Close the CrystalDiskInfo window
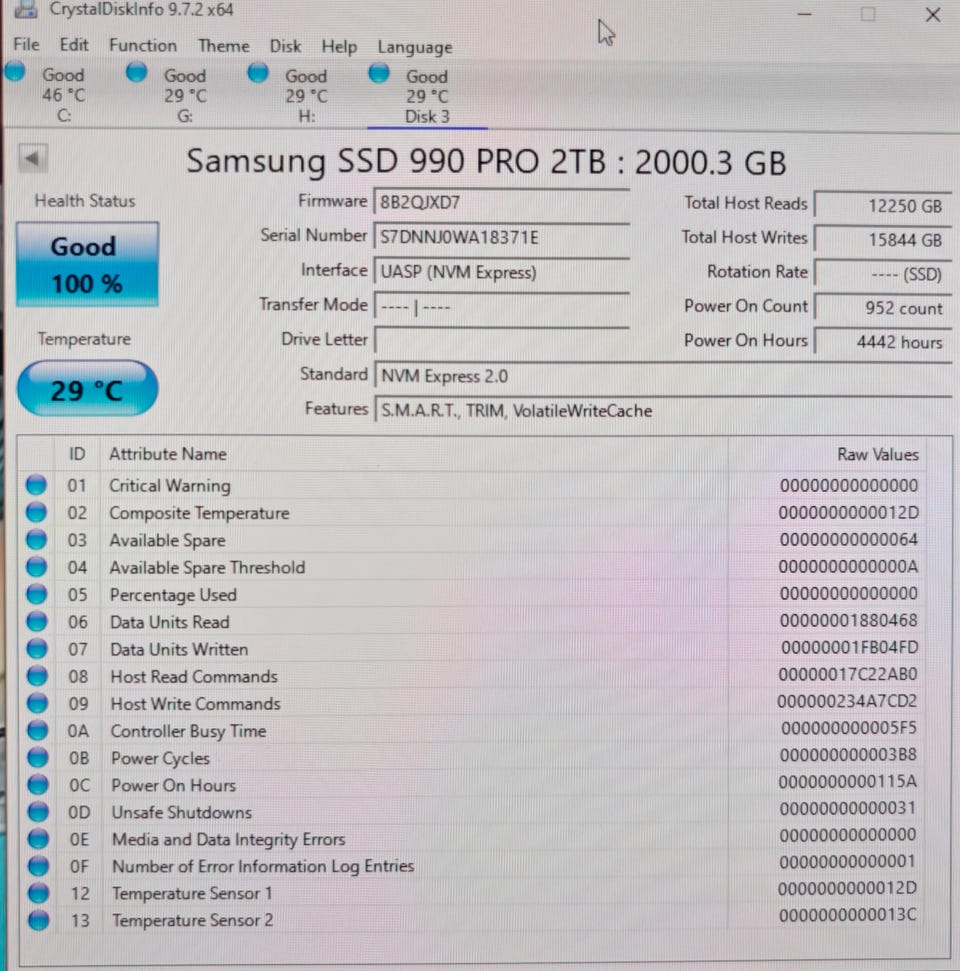This screenshot has width=960, height=971. pyautogui.click(x=933, y=14)
